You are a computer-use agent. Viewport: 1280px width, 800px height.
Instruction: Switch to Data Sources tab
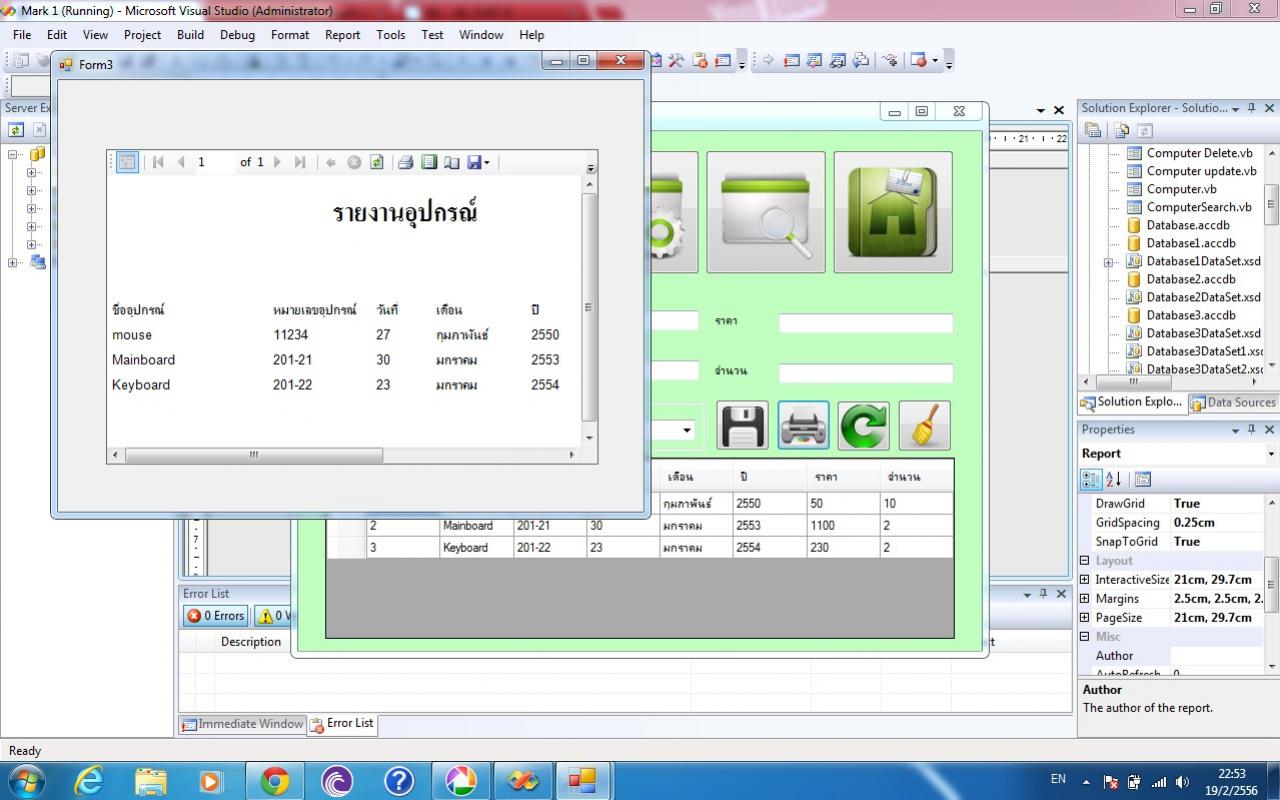coord(1233,402)
